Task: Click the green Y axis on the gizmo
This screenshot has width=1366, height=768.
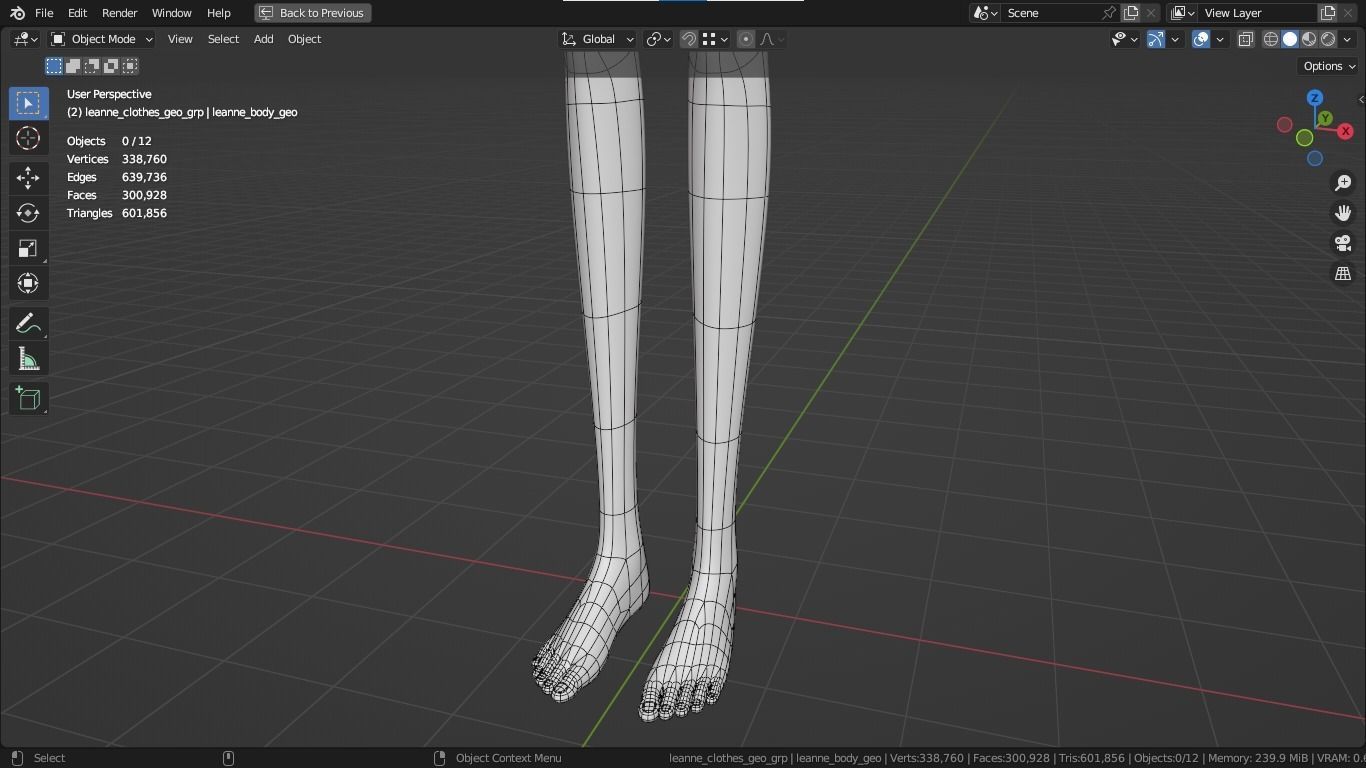Action: 1326,118
